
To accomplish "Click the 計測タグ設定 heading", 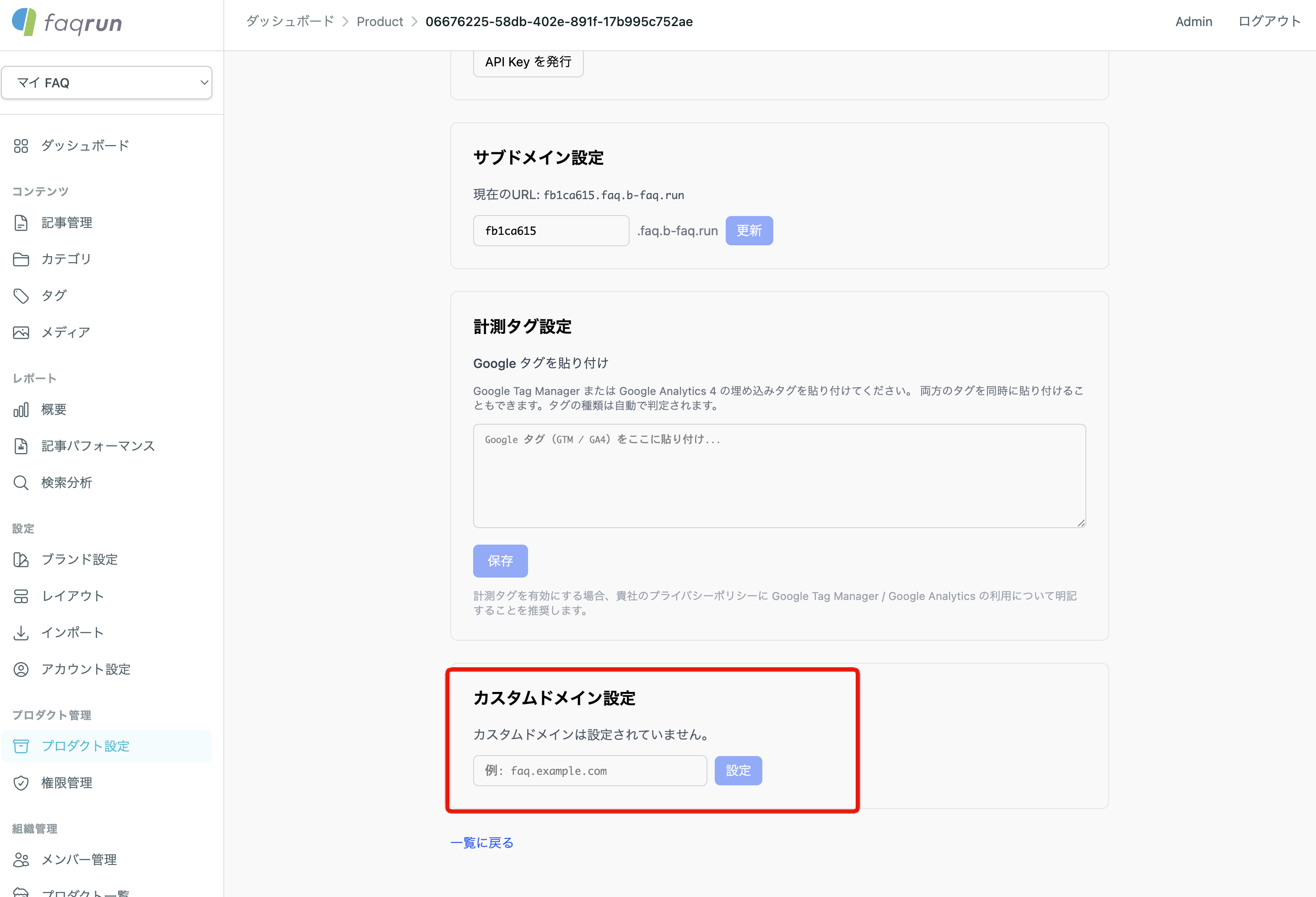I will [x=522, y=327].
